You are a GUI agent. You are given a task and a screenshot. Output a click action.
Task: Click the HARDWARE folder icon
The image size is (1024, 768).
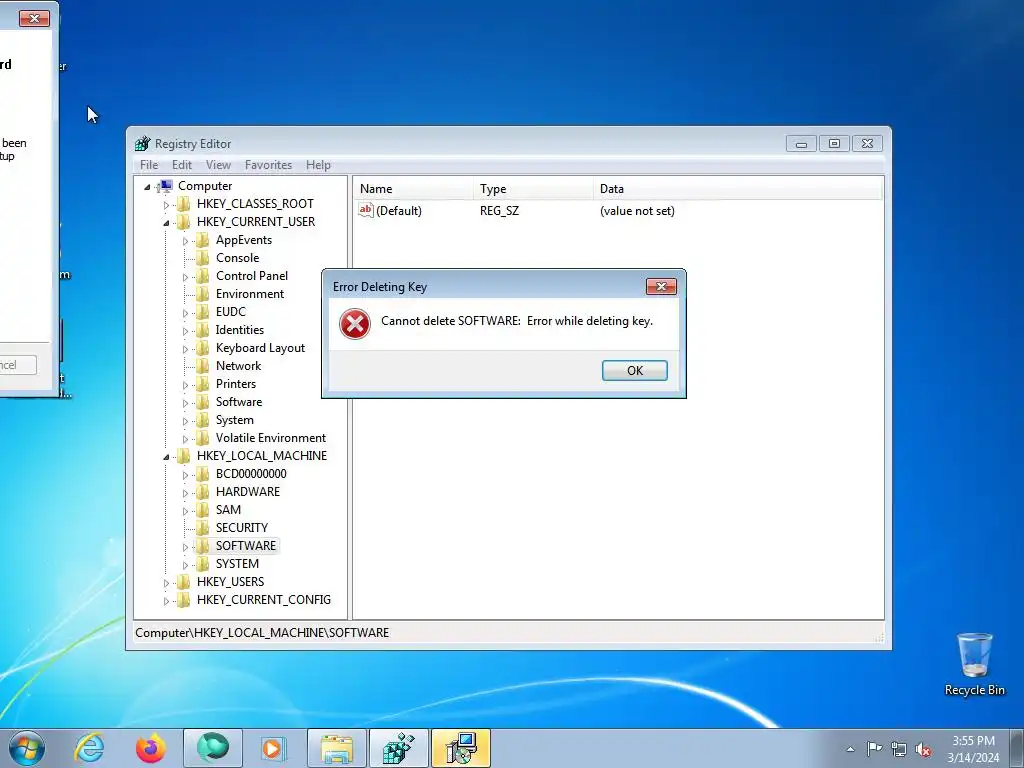[x=203, y=492]
